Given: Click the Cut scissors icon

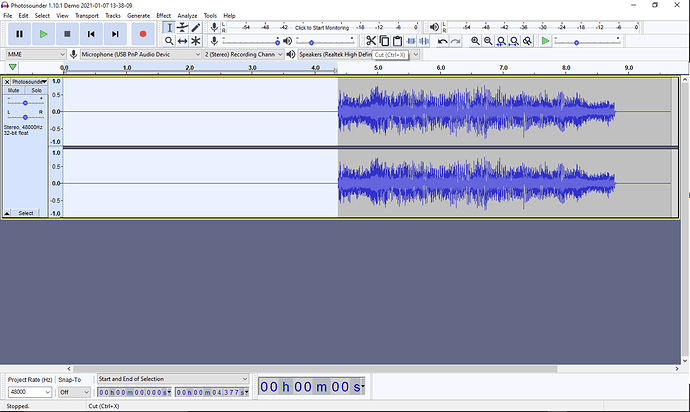Looking at the screenshot, I should pyautogui.click(x=371, y=41).
